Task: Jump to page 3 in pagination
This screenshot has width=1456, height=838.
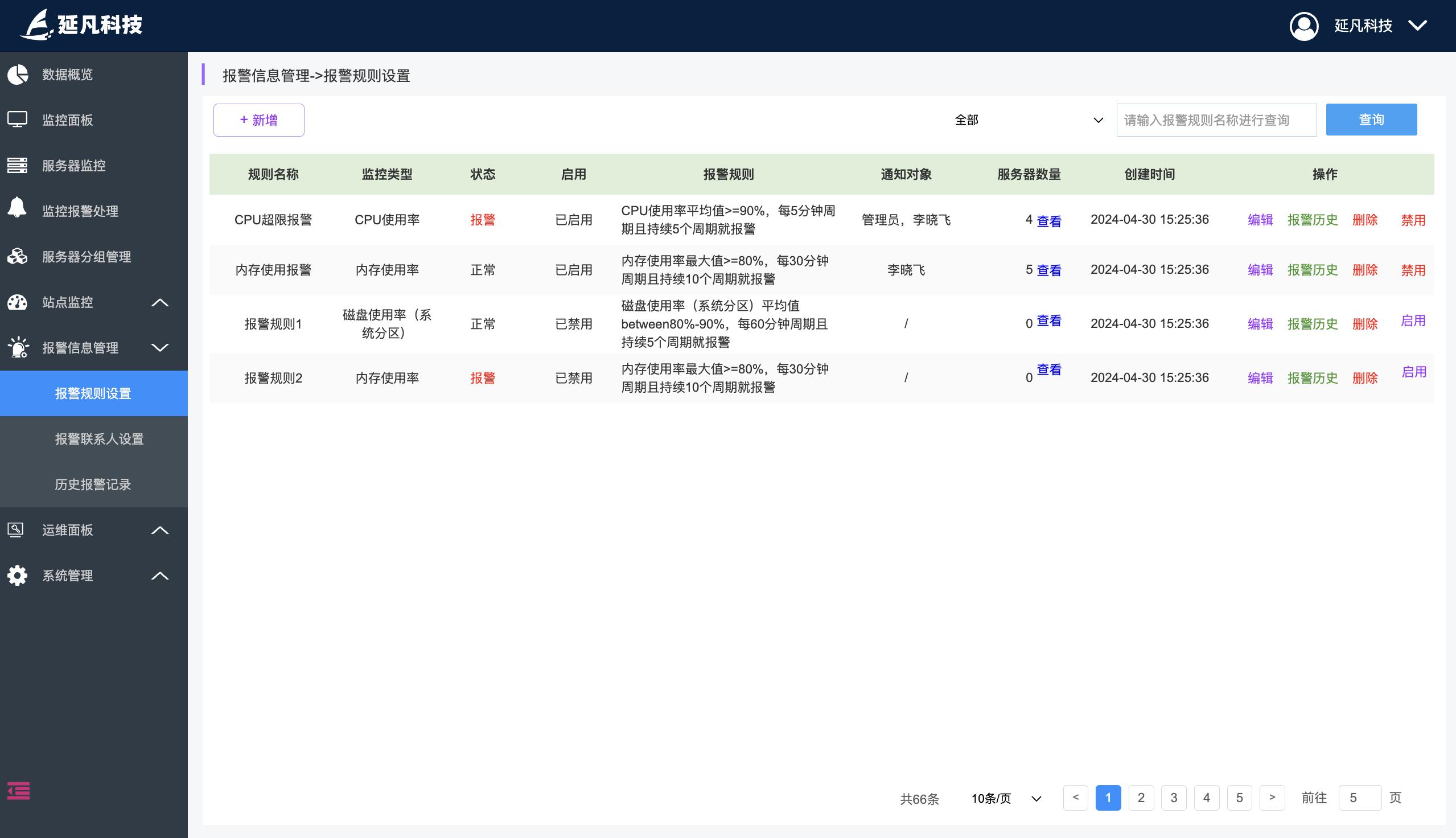Action: [x=1174, y=798]
